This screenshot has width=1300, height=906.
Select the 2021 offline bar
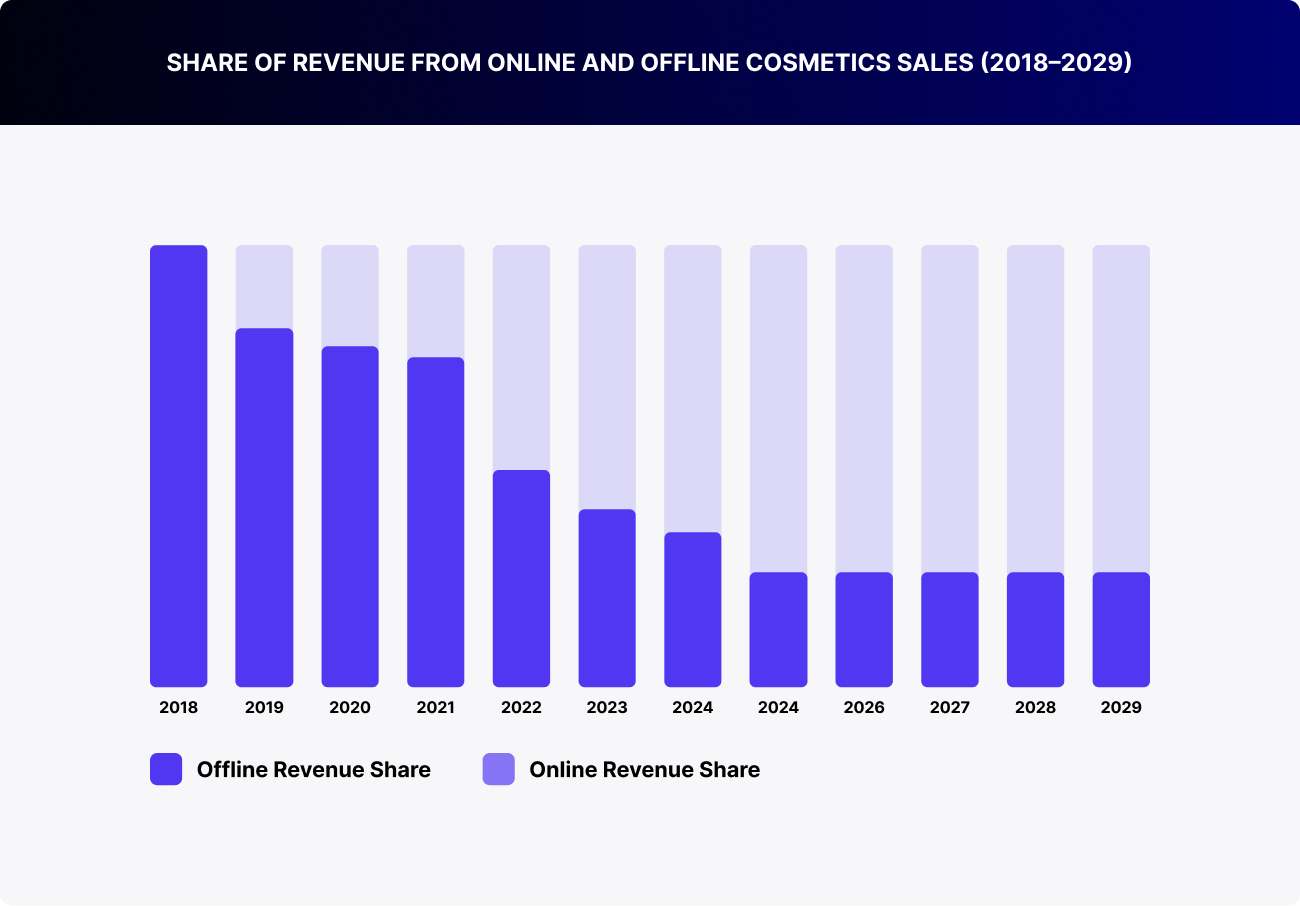436,520
